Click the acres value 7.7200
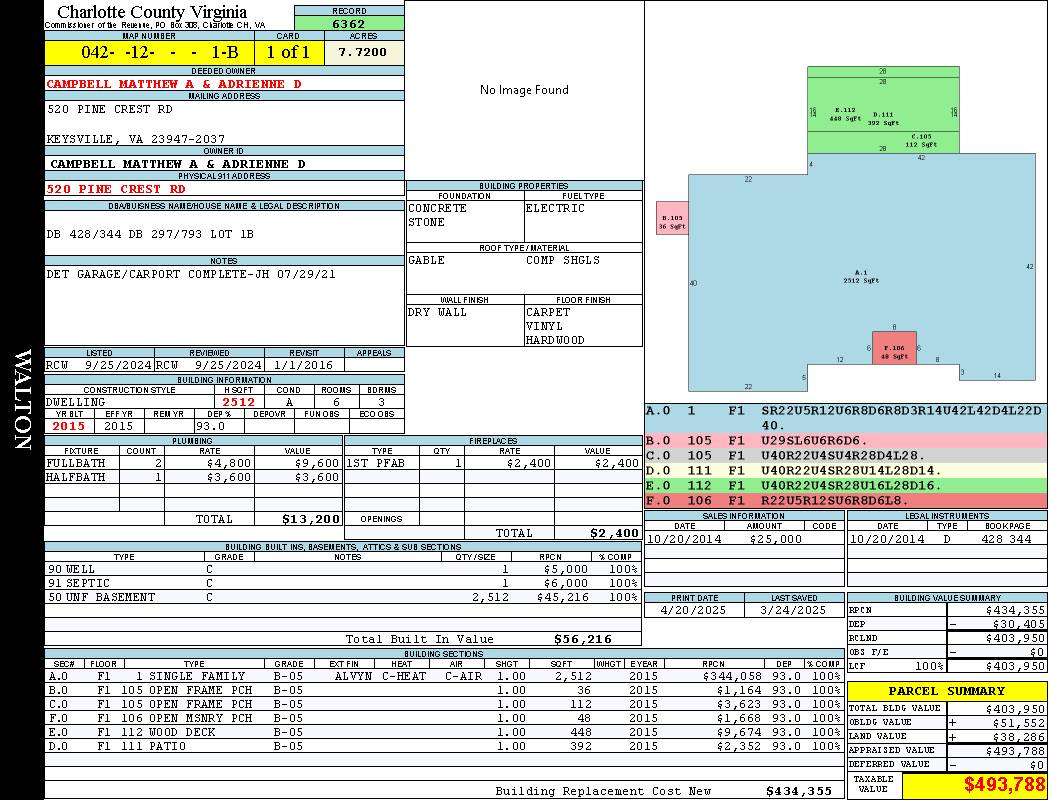The width and height of the screenshot is (1050, 800). (x=363, y=52)
